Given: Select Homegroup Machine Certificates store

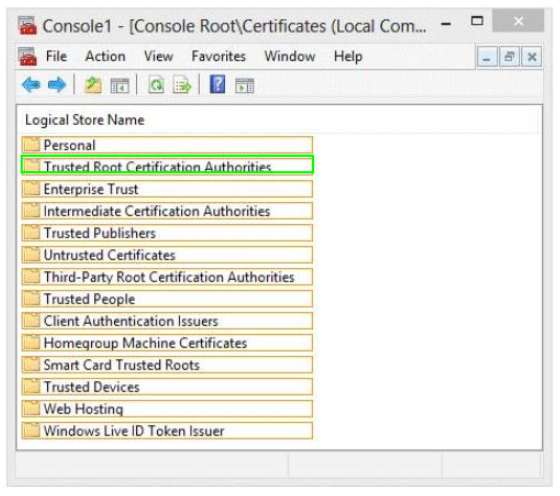Looking at the screenshot, I should (167, 343).
